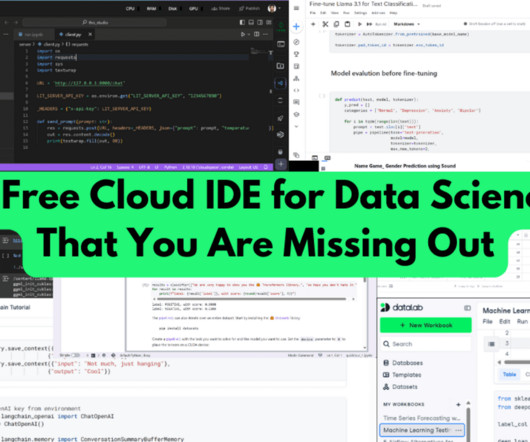Click the Python language mode in status bar

tap(170, 167)
